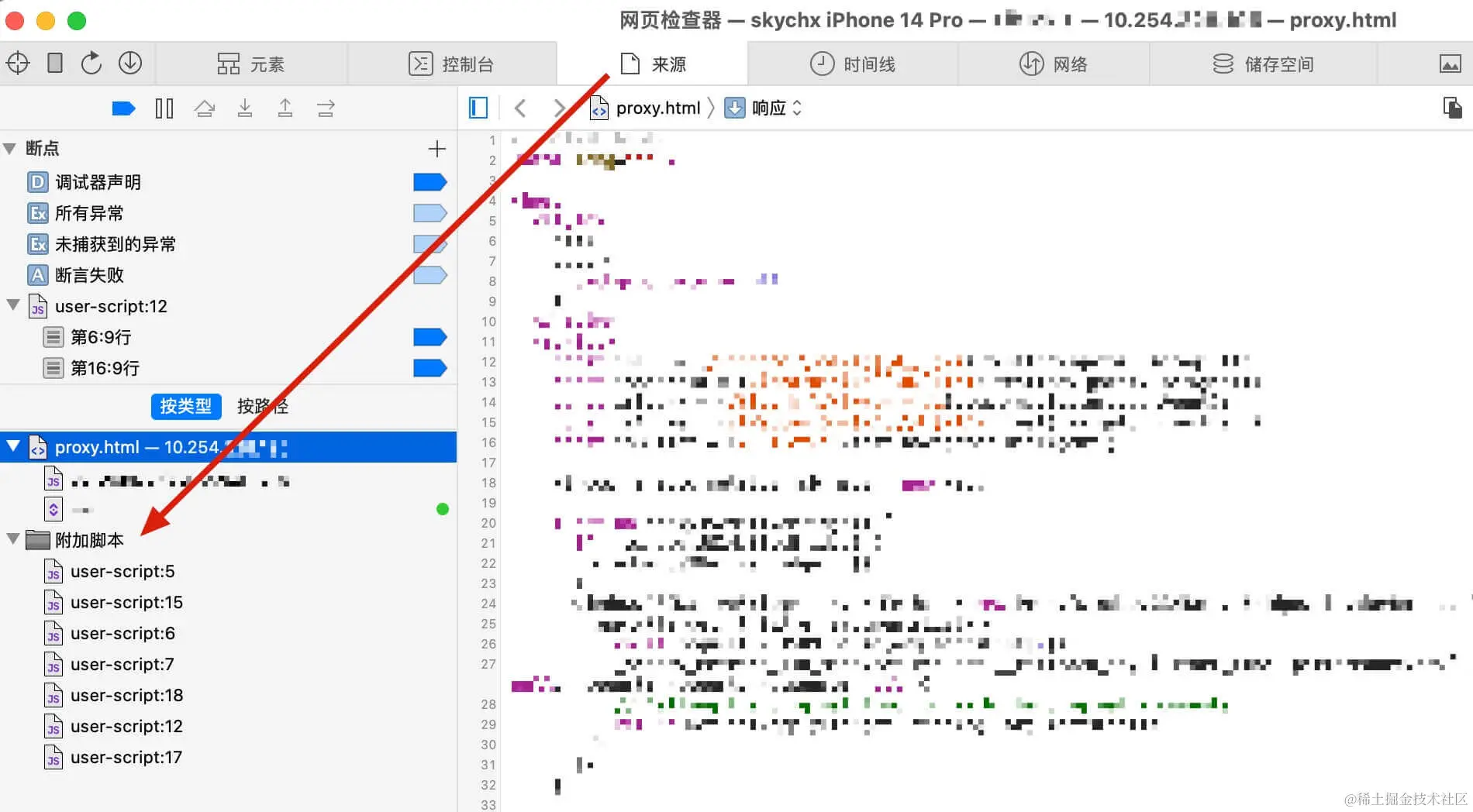
Task: Disable the 第16:9行 breakpoint
Action: [x=429, y=368]
